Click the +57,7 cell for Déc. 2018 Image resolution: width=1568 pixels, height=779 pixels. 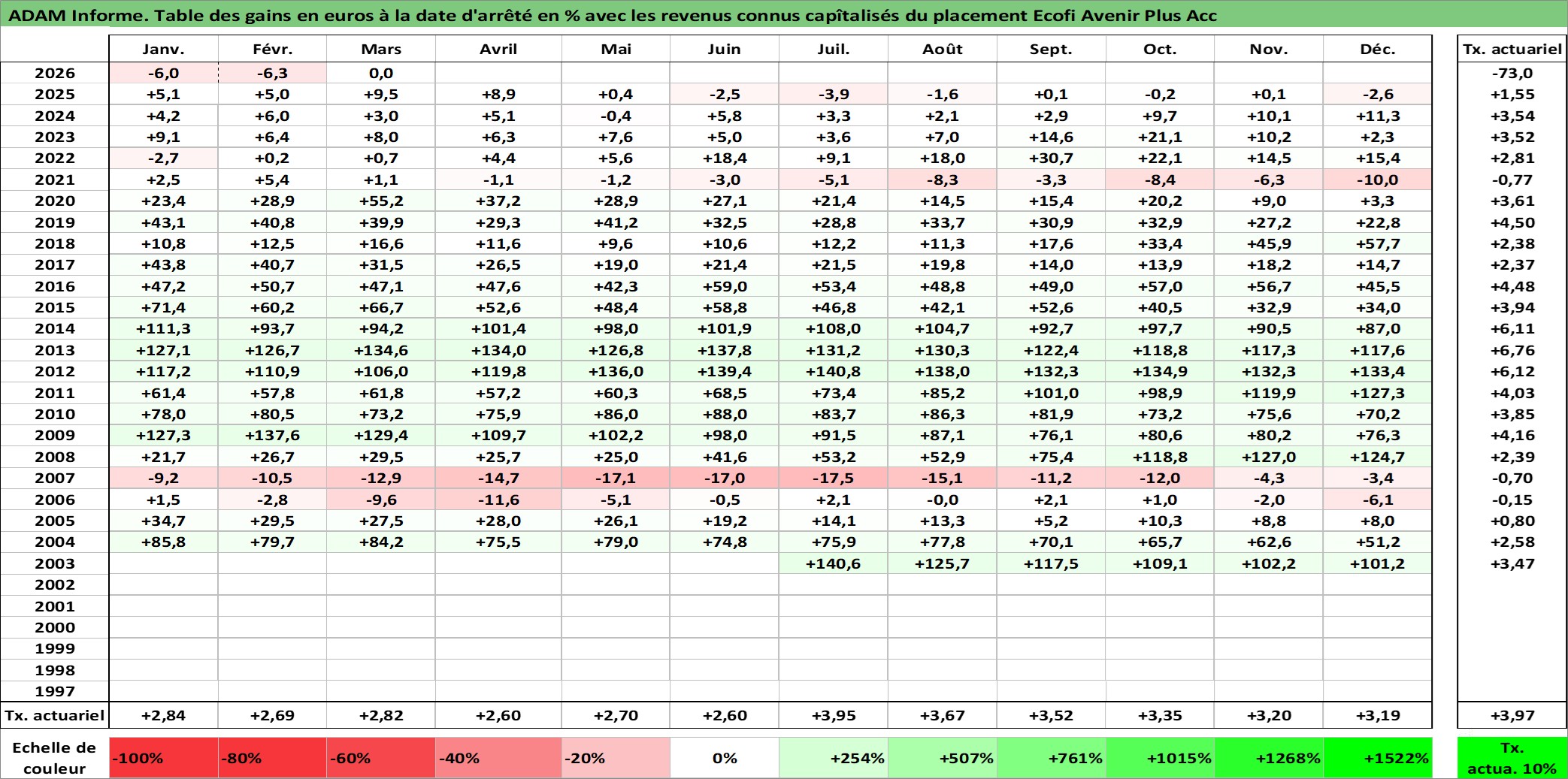(1378, 243)
